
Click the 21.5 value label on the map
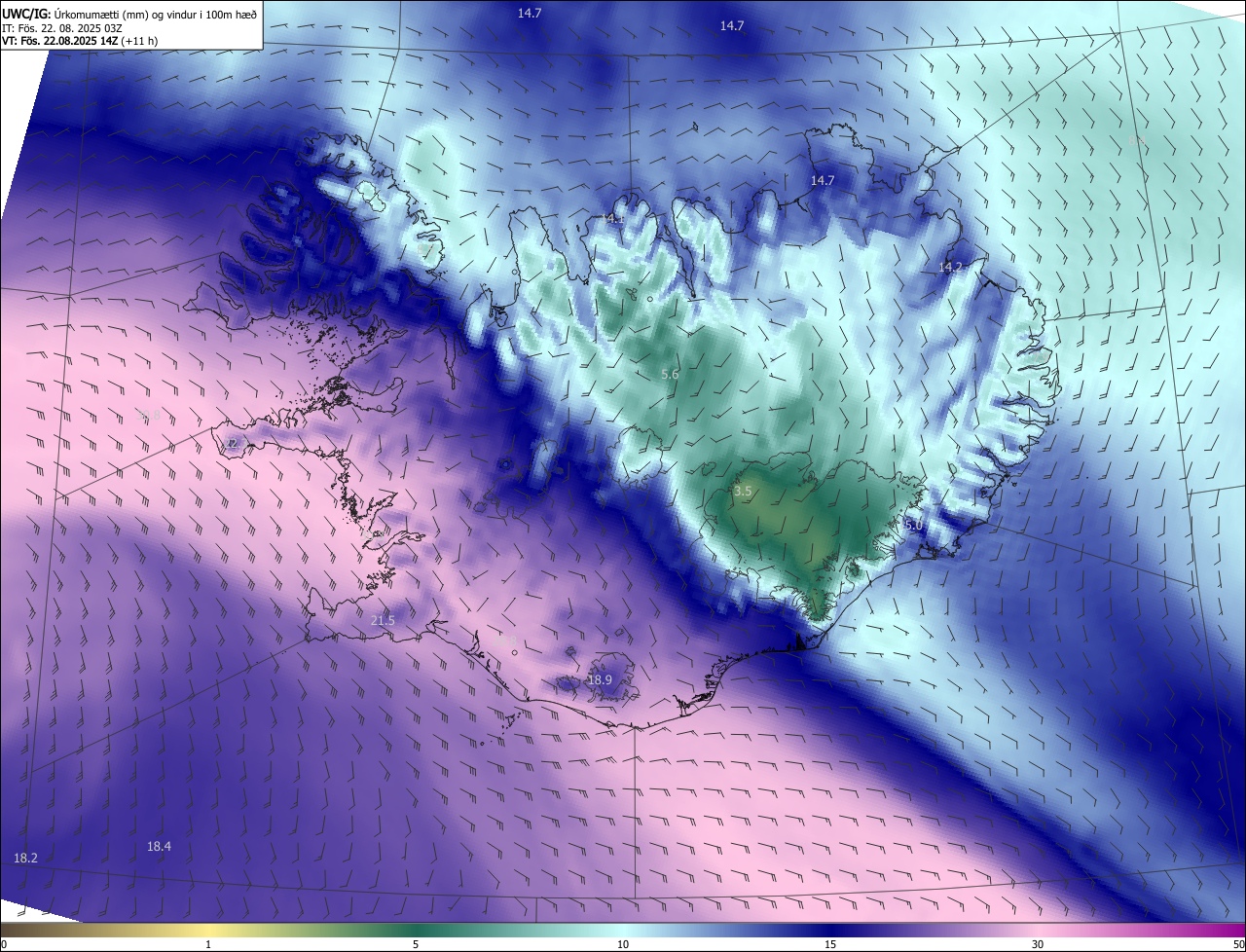[x=384, y=620]
